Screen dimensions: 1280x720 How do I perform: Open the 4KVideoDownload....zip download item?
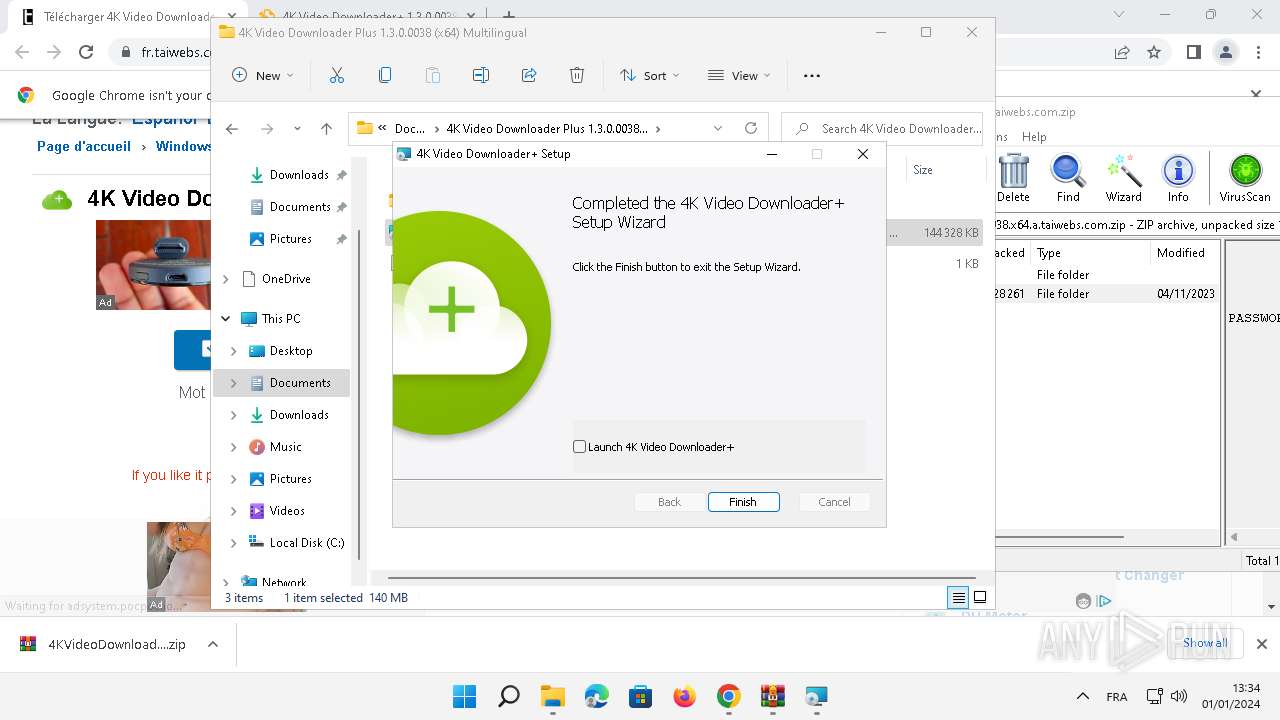pyautogui.click(x=104, y=645)
